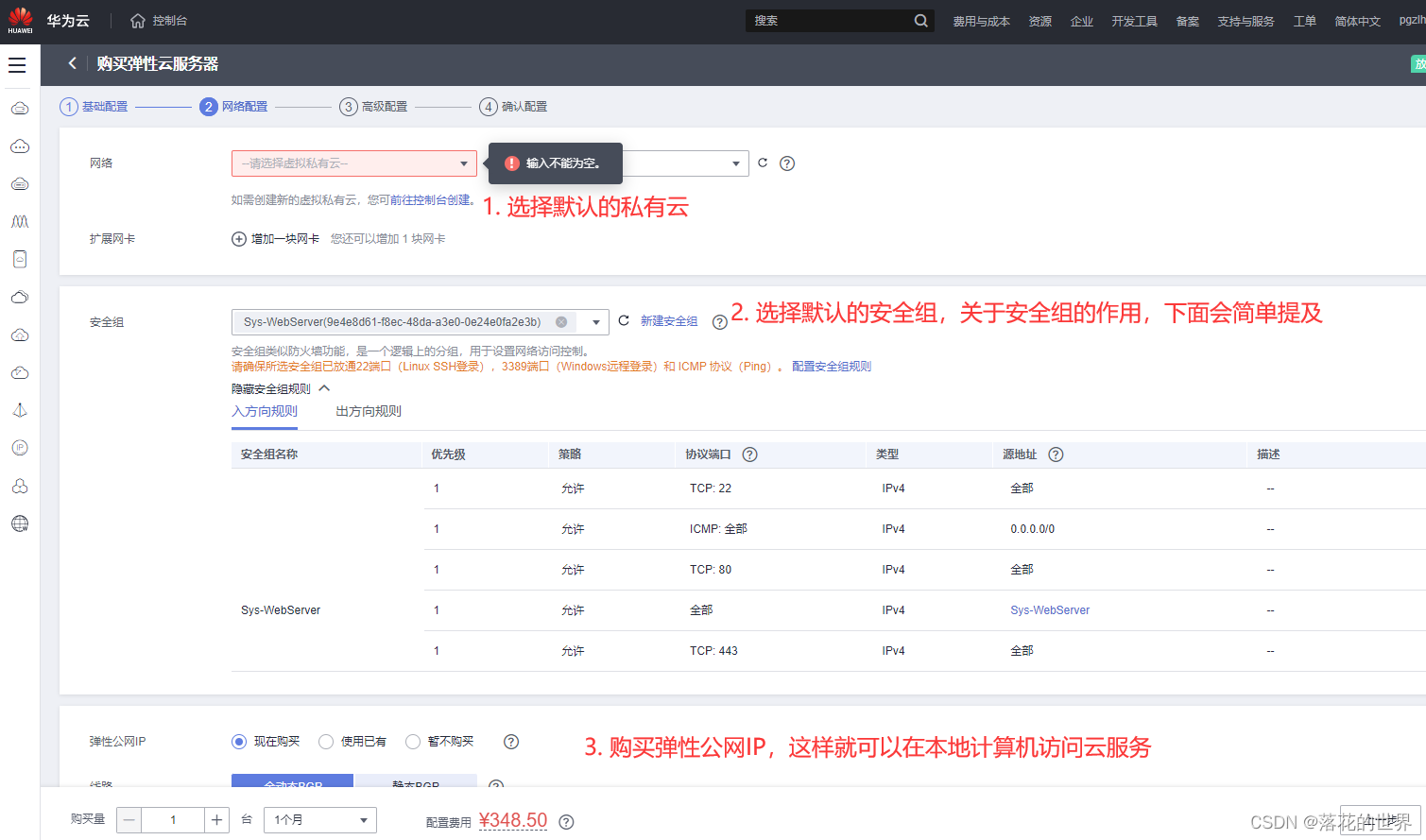Image resolution: width=1426 pixels, height=840 pixels.
Task: Open the cloud backup clock sidebar icon
Action: [x=20, y=373]
